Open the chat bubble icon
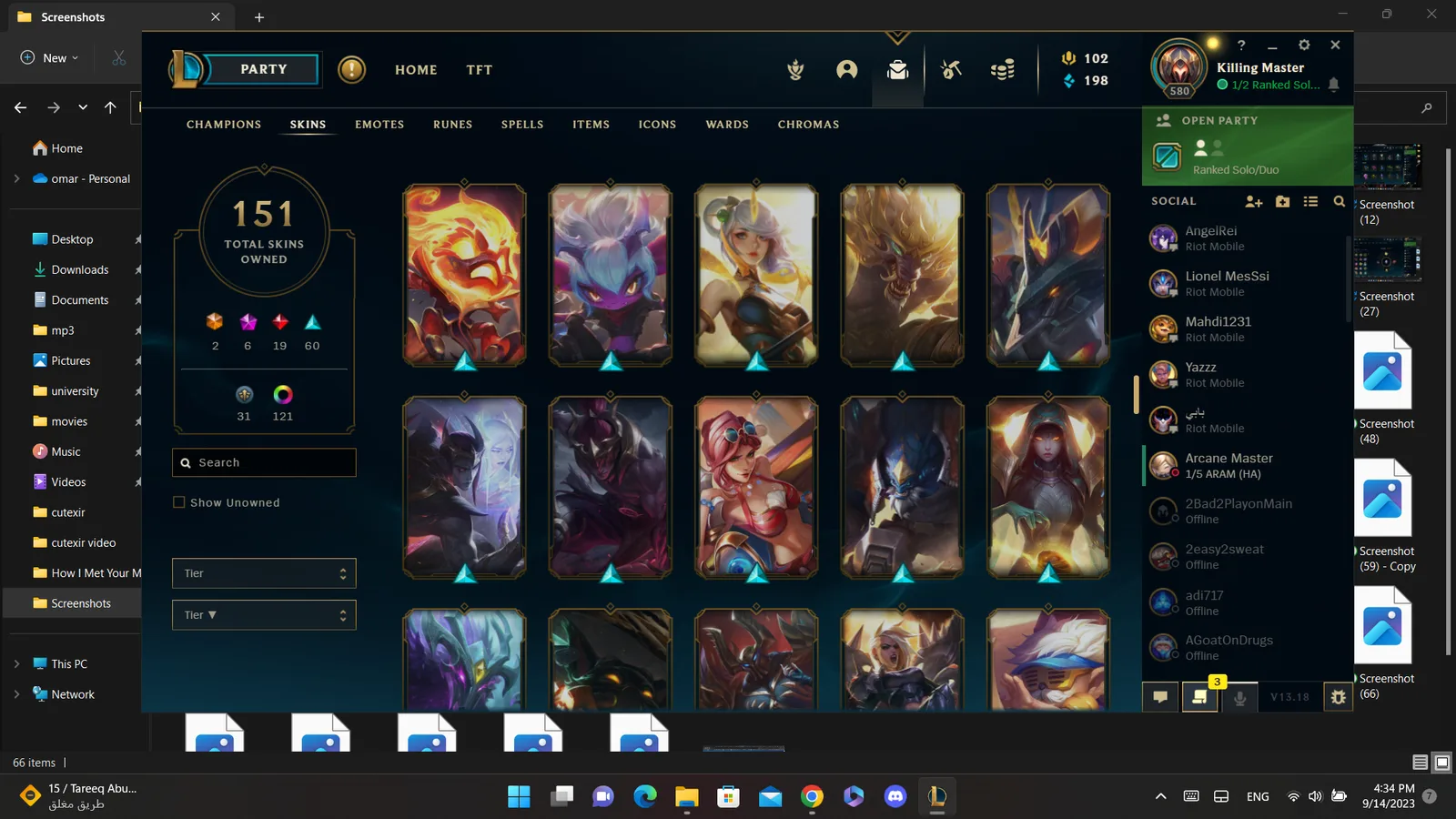Screen dimensions: 1456x819 [x=1160, y=697]
